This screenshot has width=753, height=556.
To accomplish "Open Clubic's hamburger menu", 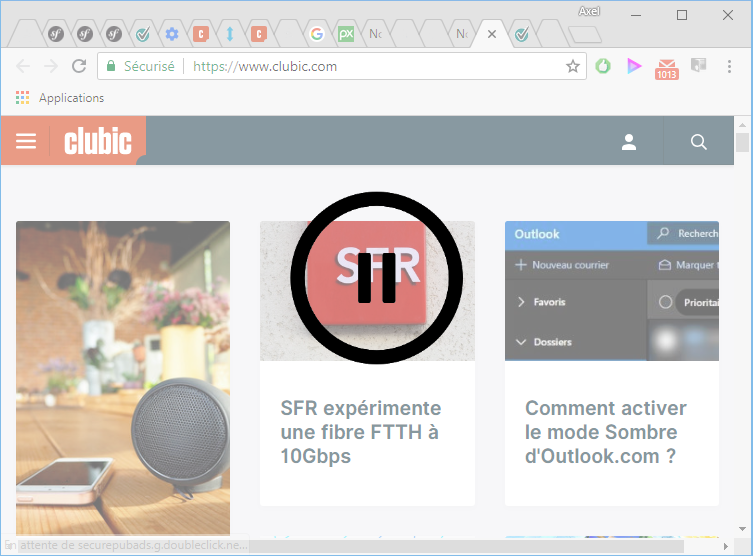I will [x=26, y=141].
